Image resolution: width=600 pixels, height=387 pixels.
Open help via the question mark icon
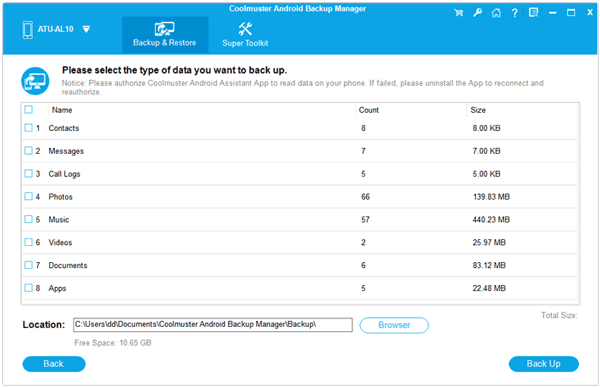515,13
